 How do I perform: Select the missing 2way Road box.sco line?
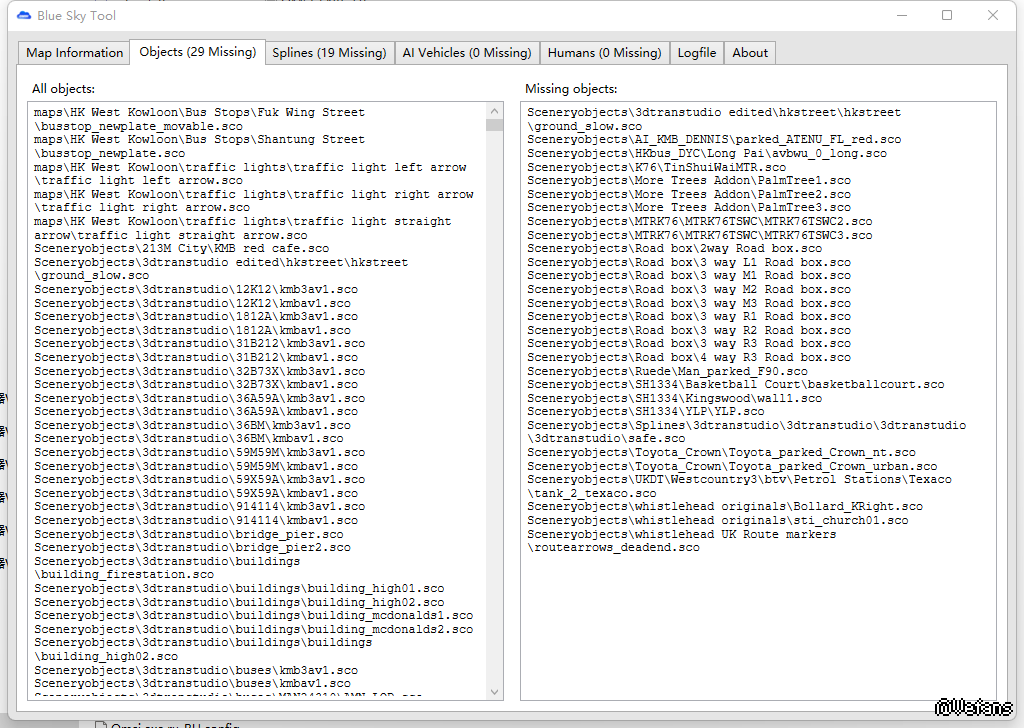[674, 248]
